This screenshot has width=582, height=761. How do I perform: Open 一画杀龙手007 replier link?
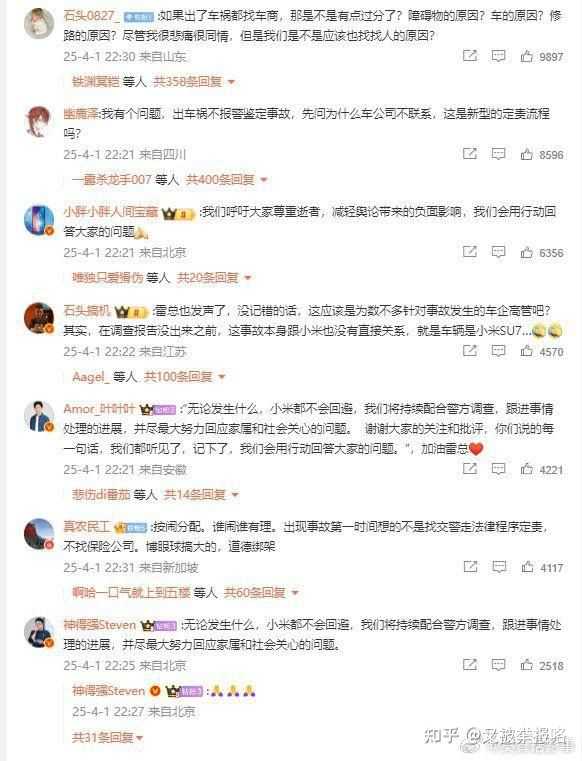112,180
